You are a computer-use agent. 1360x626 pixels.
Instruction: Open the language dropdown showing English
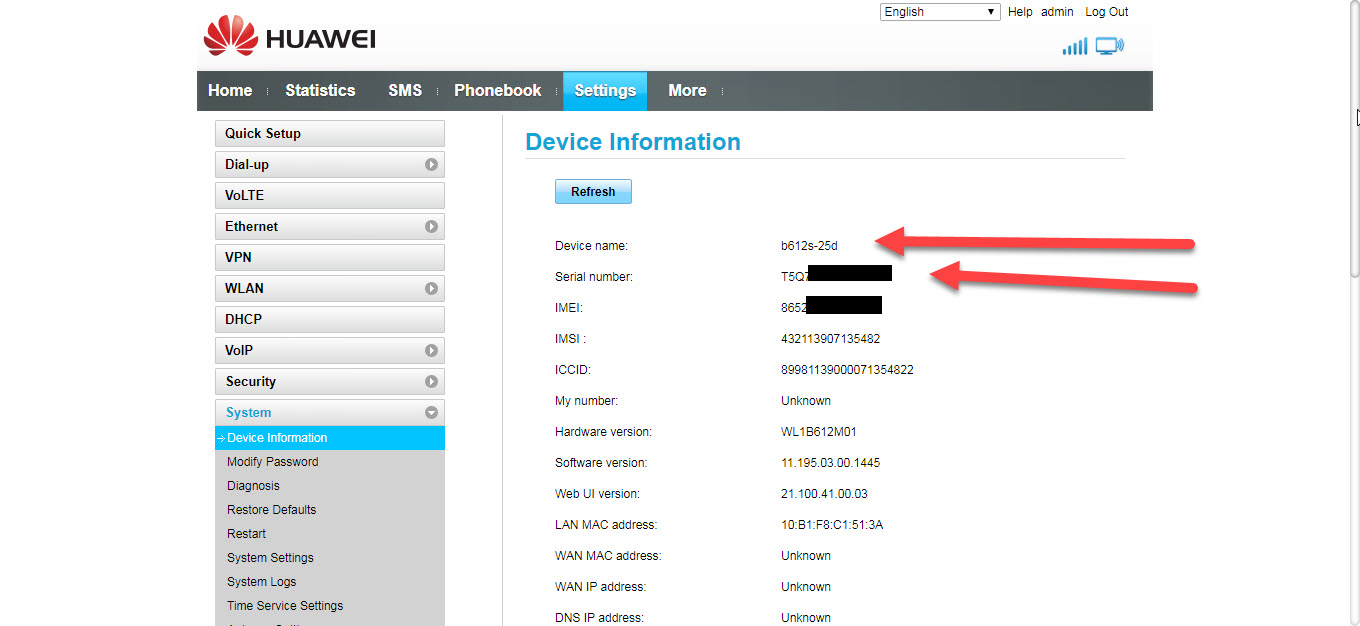click(x=940, y=12)
